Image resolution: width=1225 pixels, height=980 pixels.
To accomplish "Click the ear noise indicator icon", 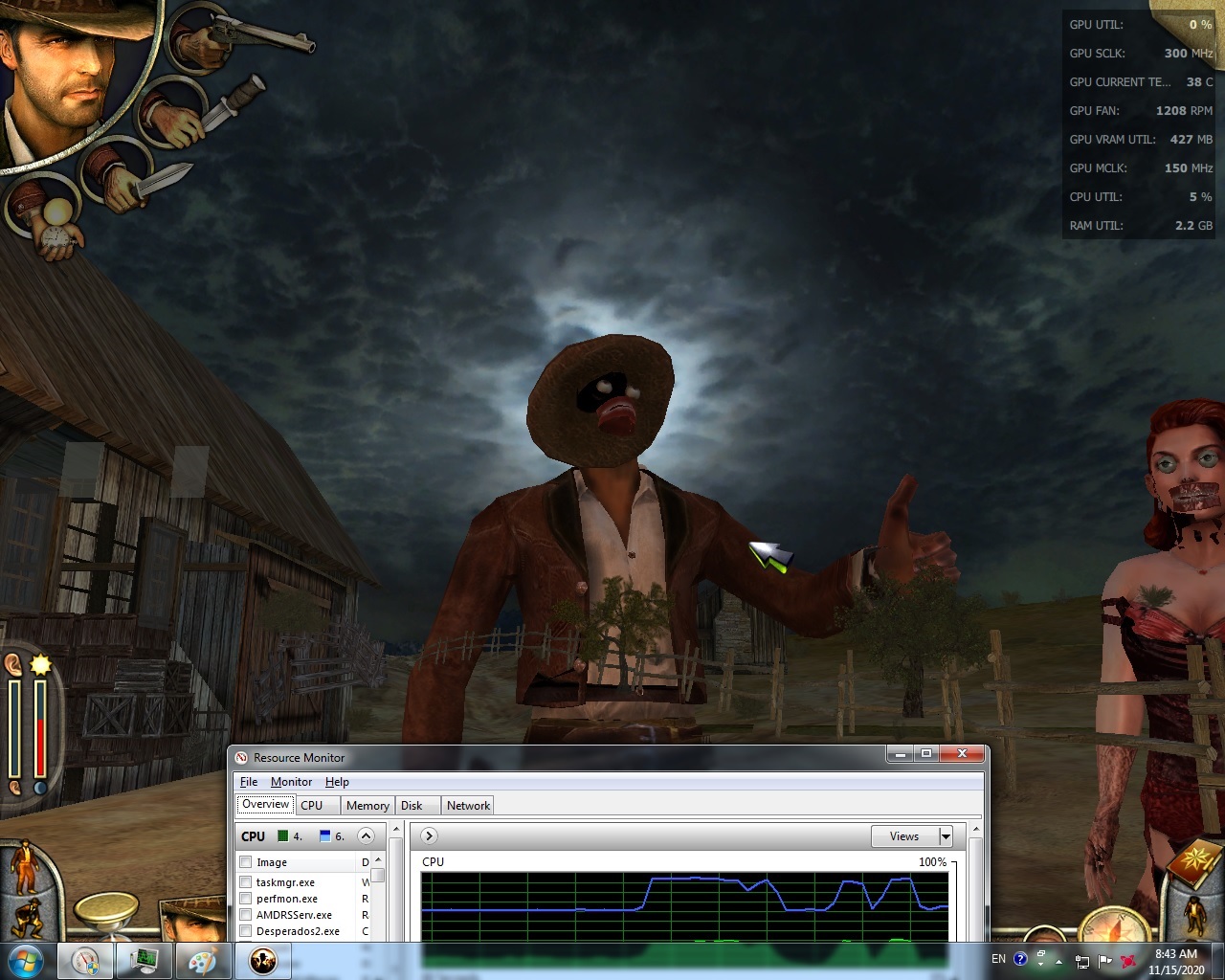I will 13,663.
